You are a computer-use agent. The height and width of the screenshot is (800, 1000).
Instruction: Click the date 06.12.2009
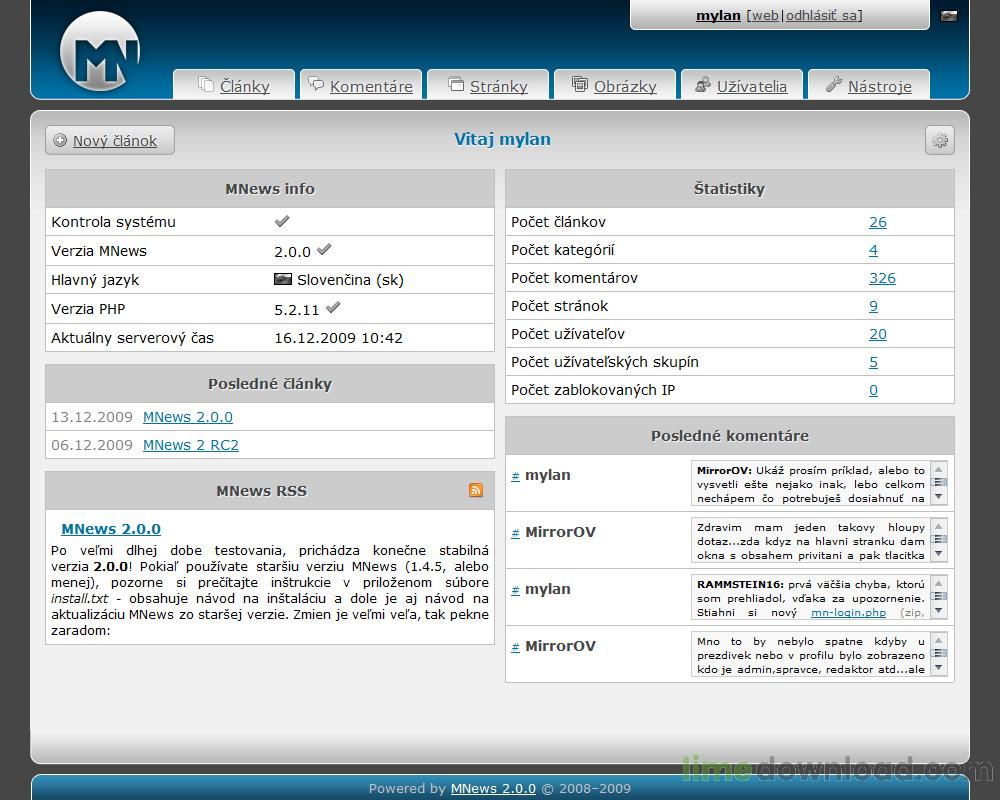click(x=92, y=445)
